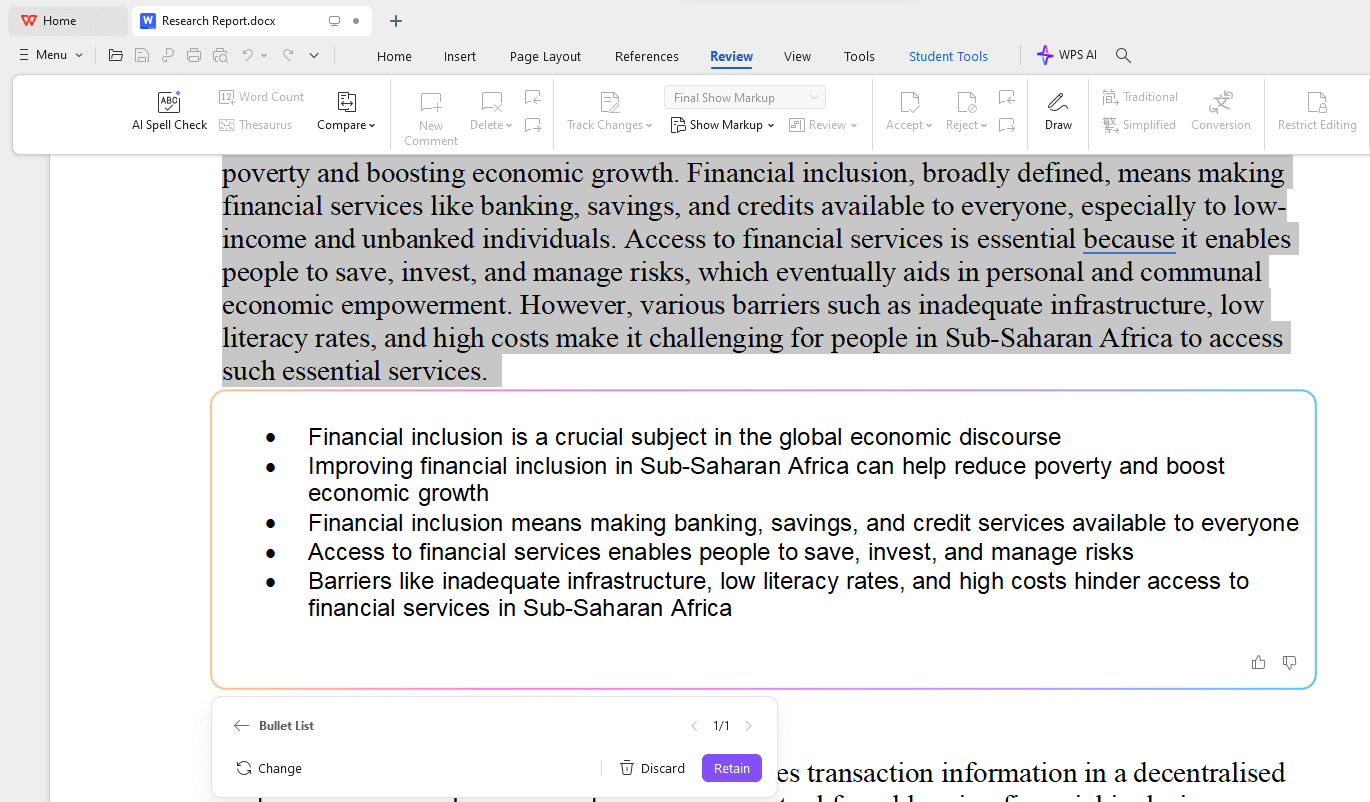
Task: Click the monitor icon in document tab
Action: (x=334, y=21)
